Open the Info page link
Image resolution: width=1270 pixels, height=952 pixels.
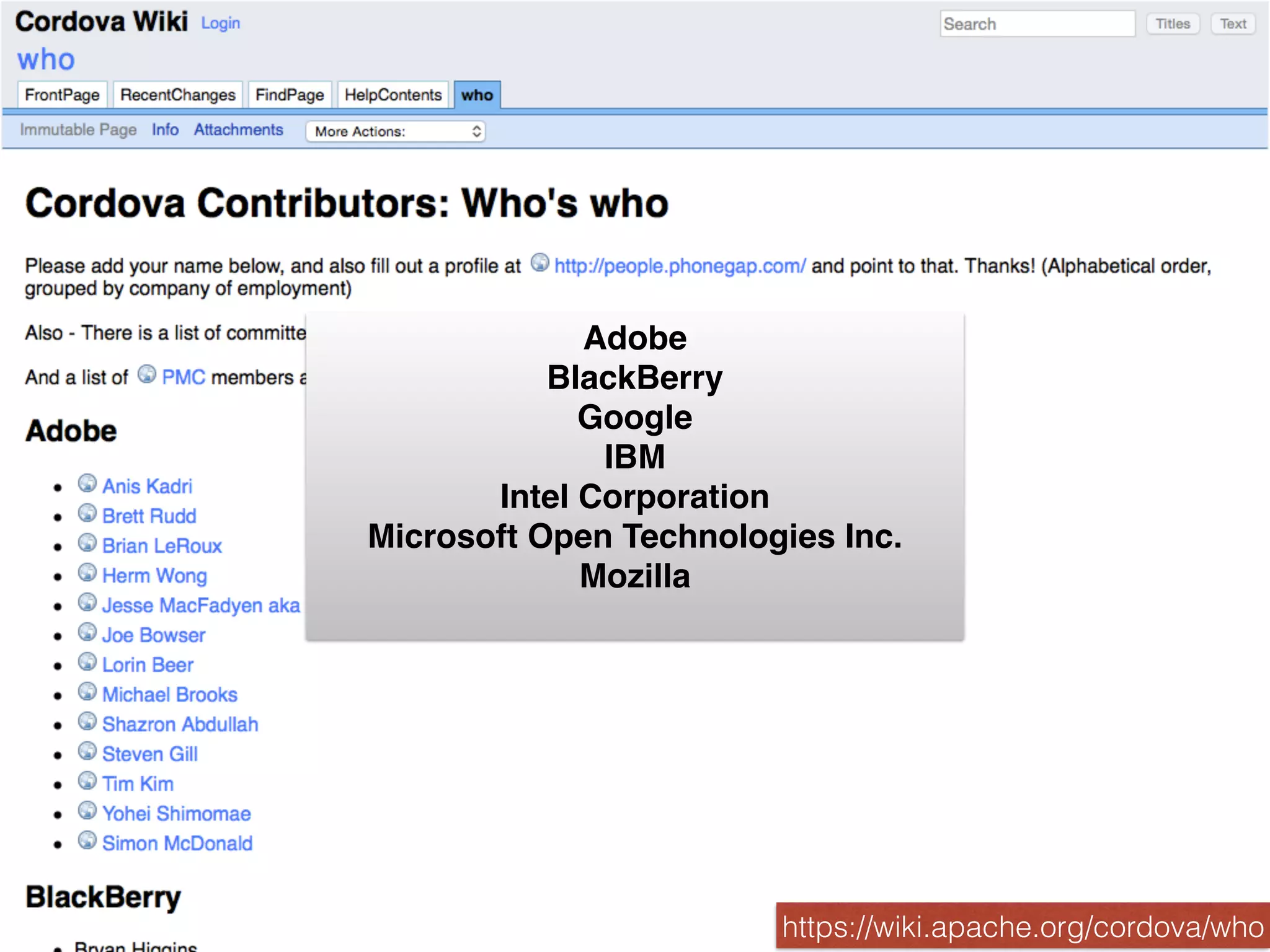[165, 130]
